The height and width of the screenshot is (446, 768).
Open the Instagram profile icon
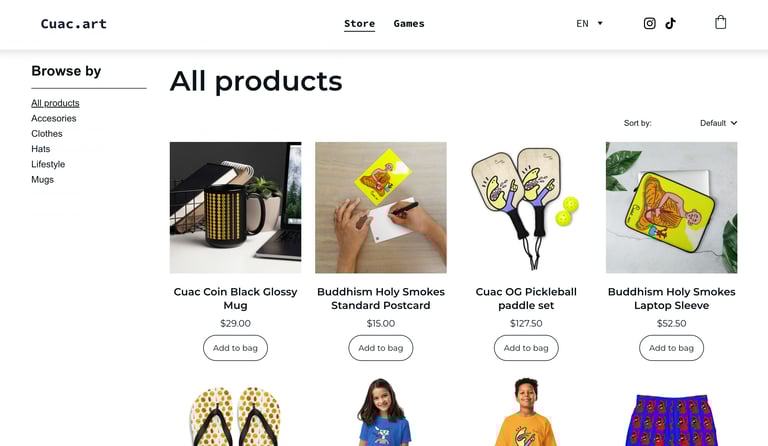[x=649, y=23]
